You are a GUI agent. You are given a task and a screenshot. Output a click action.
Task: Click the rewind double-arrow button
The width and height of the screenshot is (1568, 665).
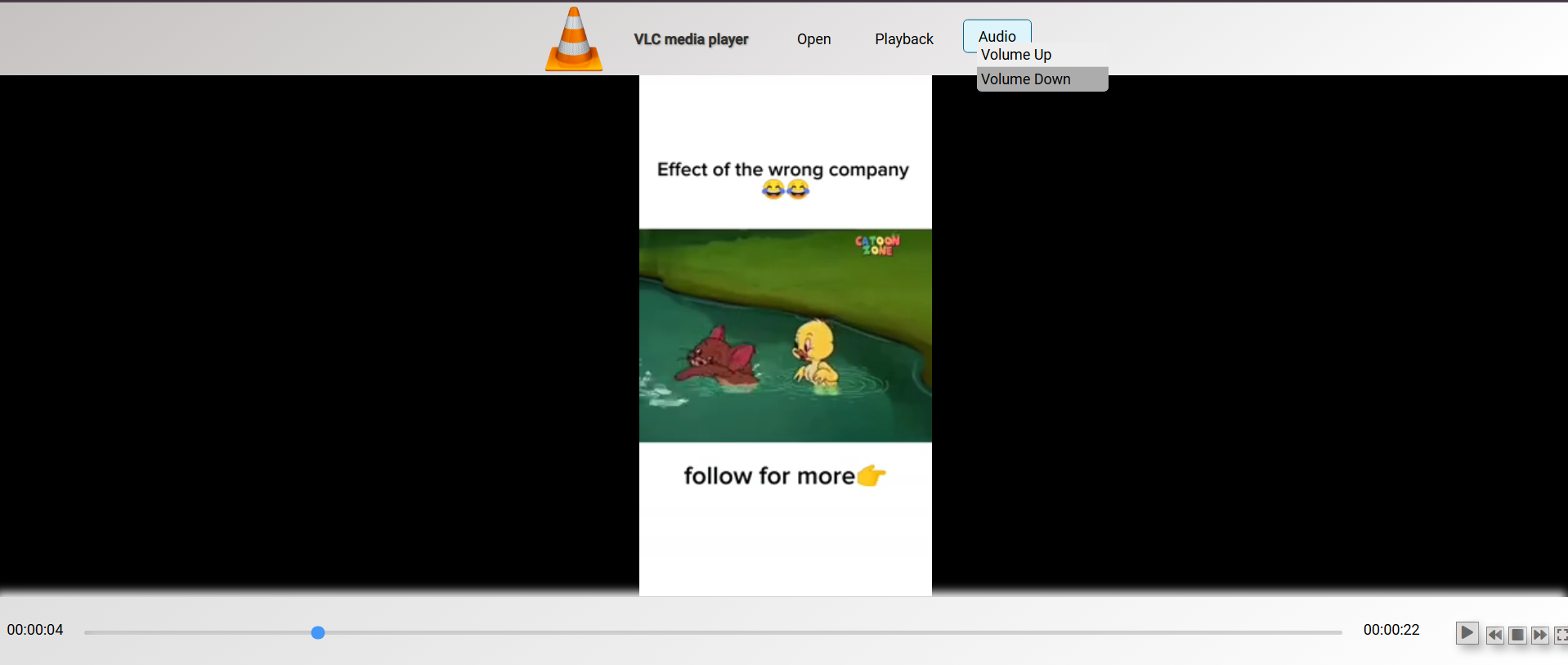[1494, 635]
